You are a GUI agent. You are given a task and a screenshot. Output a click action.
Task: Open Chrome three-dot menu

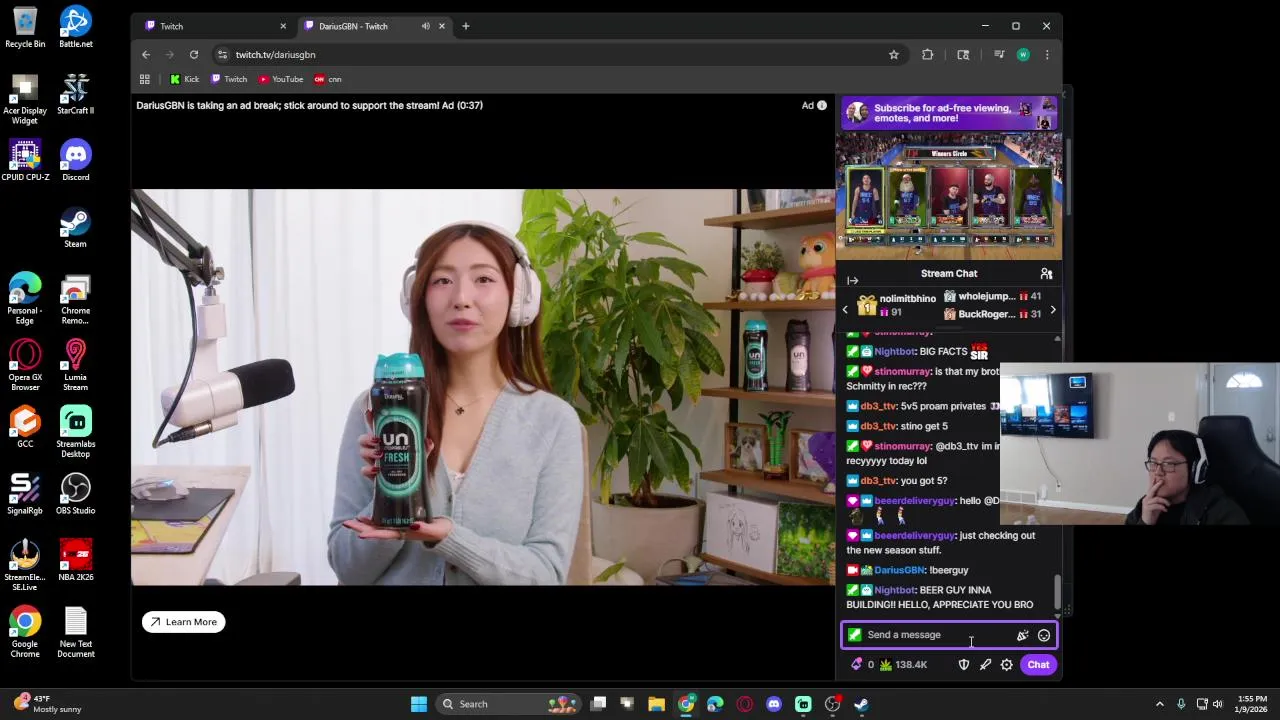(x=1047, y=55)
